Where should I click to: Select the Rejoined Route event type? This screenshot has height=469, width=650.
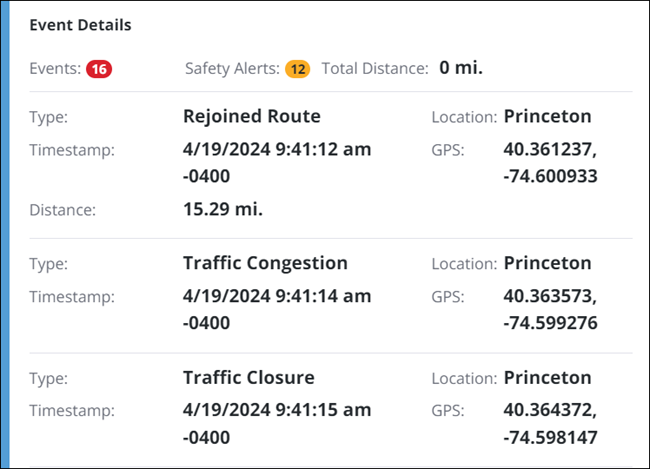click(249, 116)
